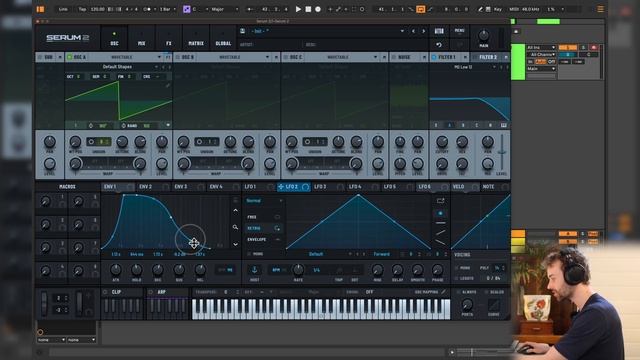Select the LFO point mode dot icon
Viewport: 640px width, 360px height.
[x=440, y=213]
